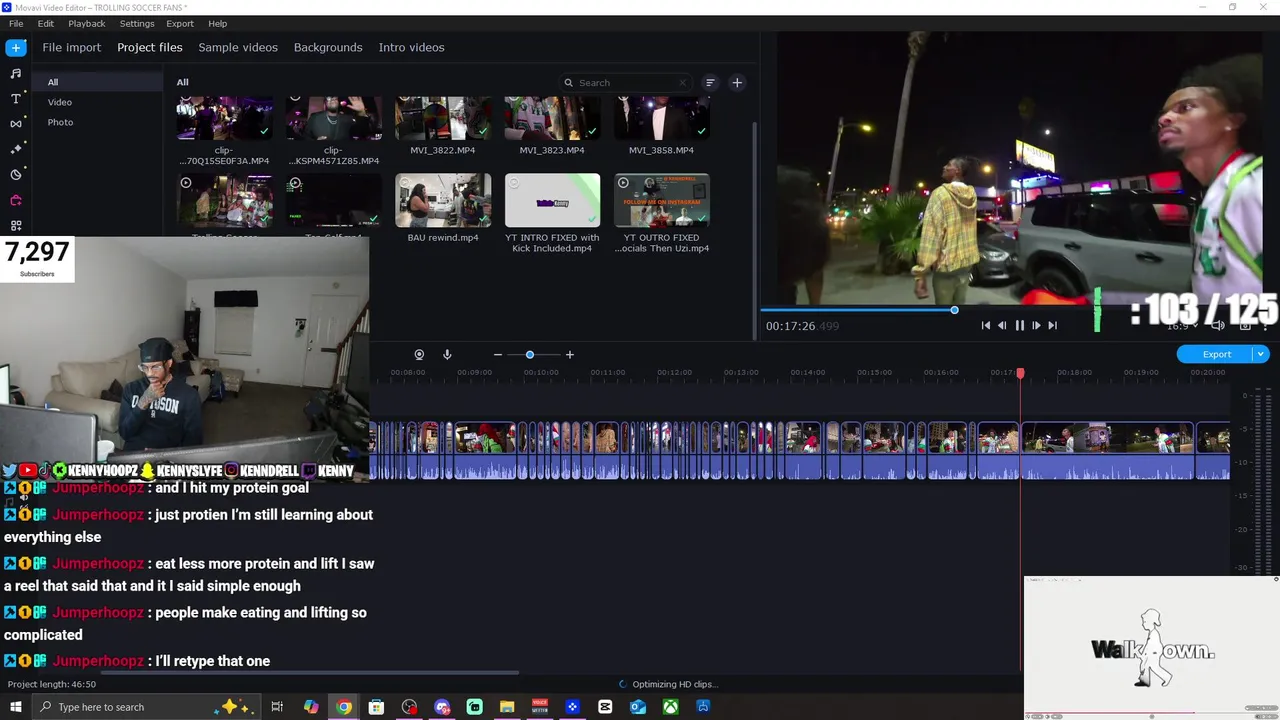The height and width of the screenshot is (720, 1280).
Task: Click the 00:13:00 mark on timeline ruler
Action: (741, 372)
